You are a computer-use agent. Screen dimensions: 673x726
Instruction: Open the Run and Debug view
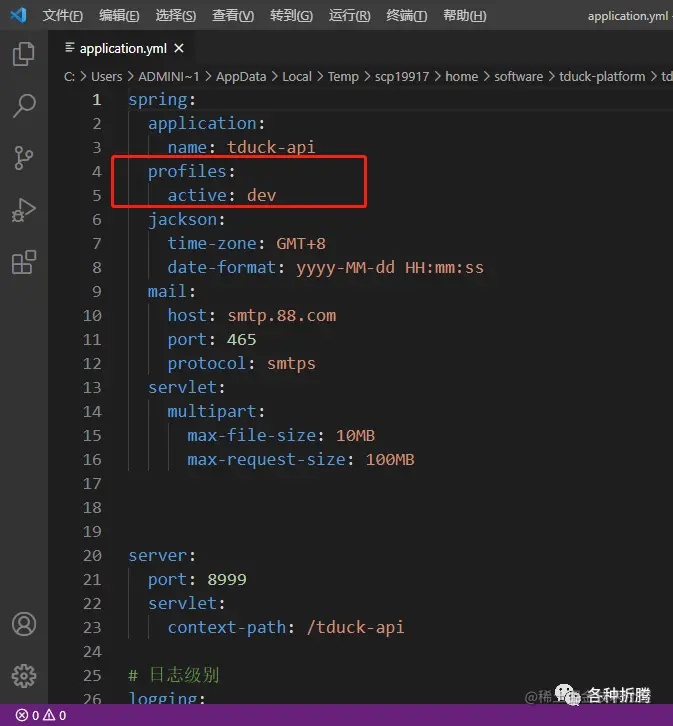24,210
